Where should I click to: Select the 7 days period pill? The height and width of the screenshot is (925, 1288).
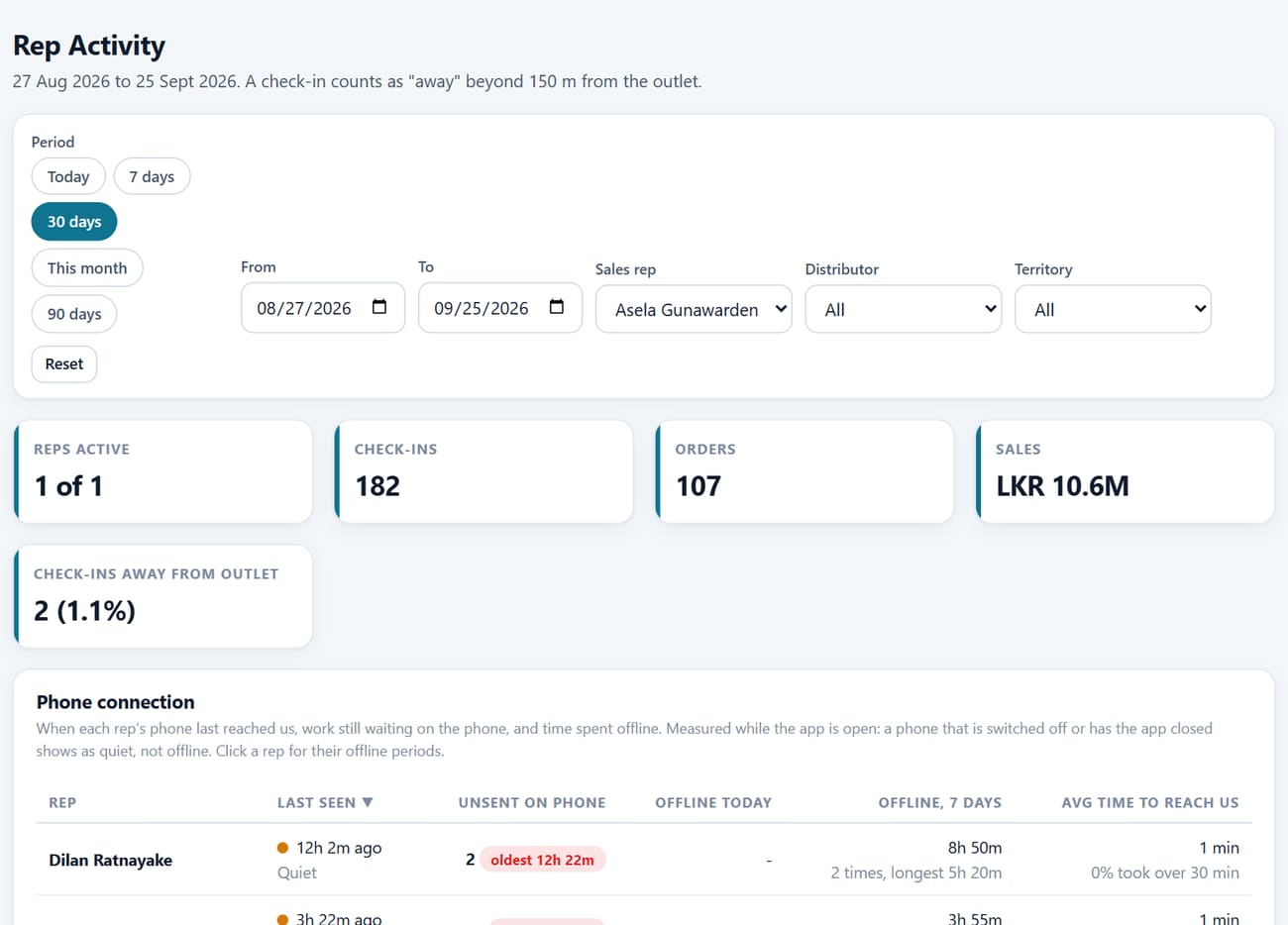[x=152, y=176]
